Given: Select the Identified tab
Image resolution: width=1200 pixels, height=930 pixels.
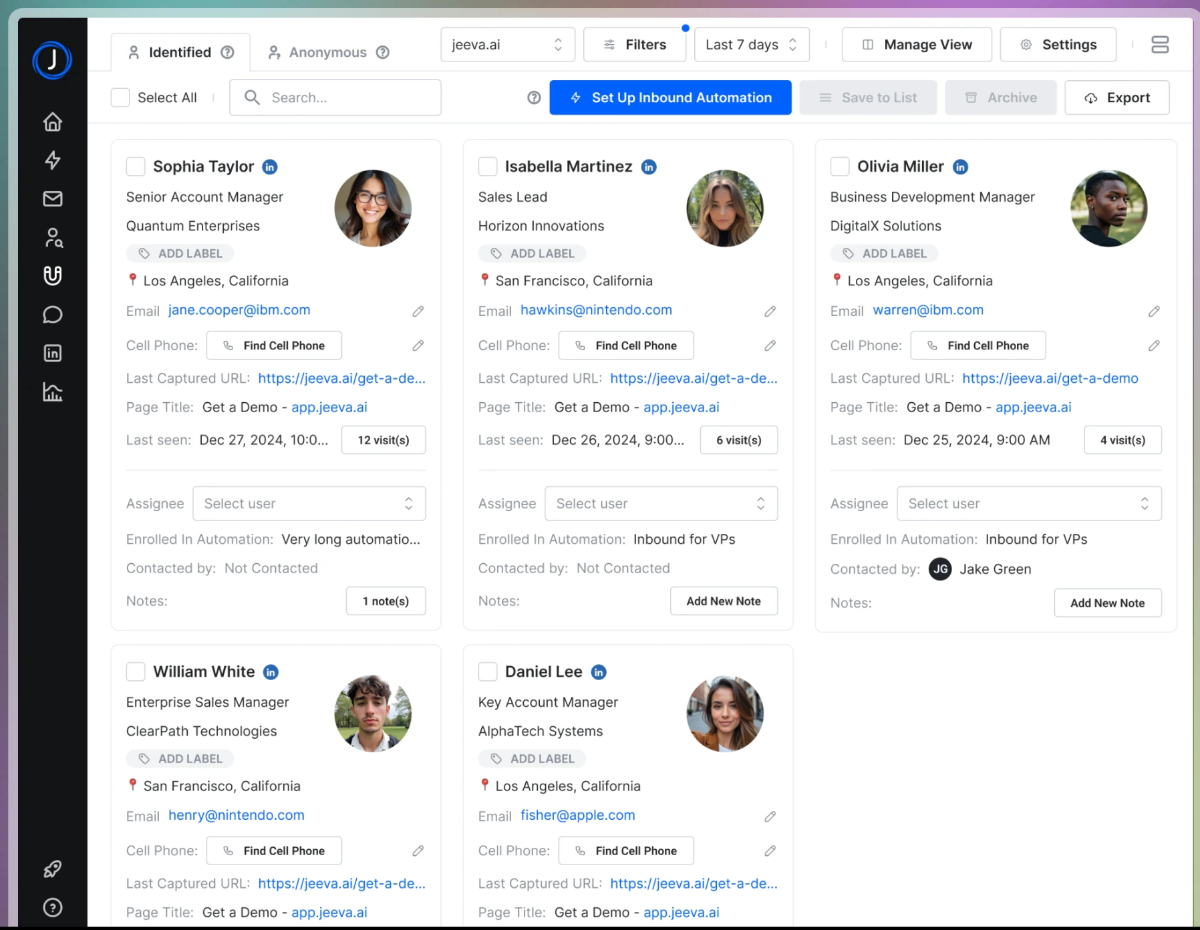Looking at the screenshot, I should (x=181, y=51).
